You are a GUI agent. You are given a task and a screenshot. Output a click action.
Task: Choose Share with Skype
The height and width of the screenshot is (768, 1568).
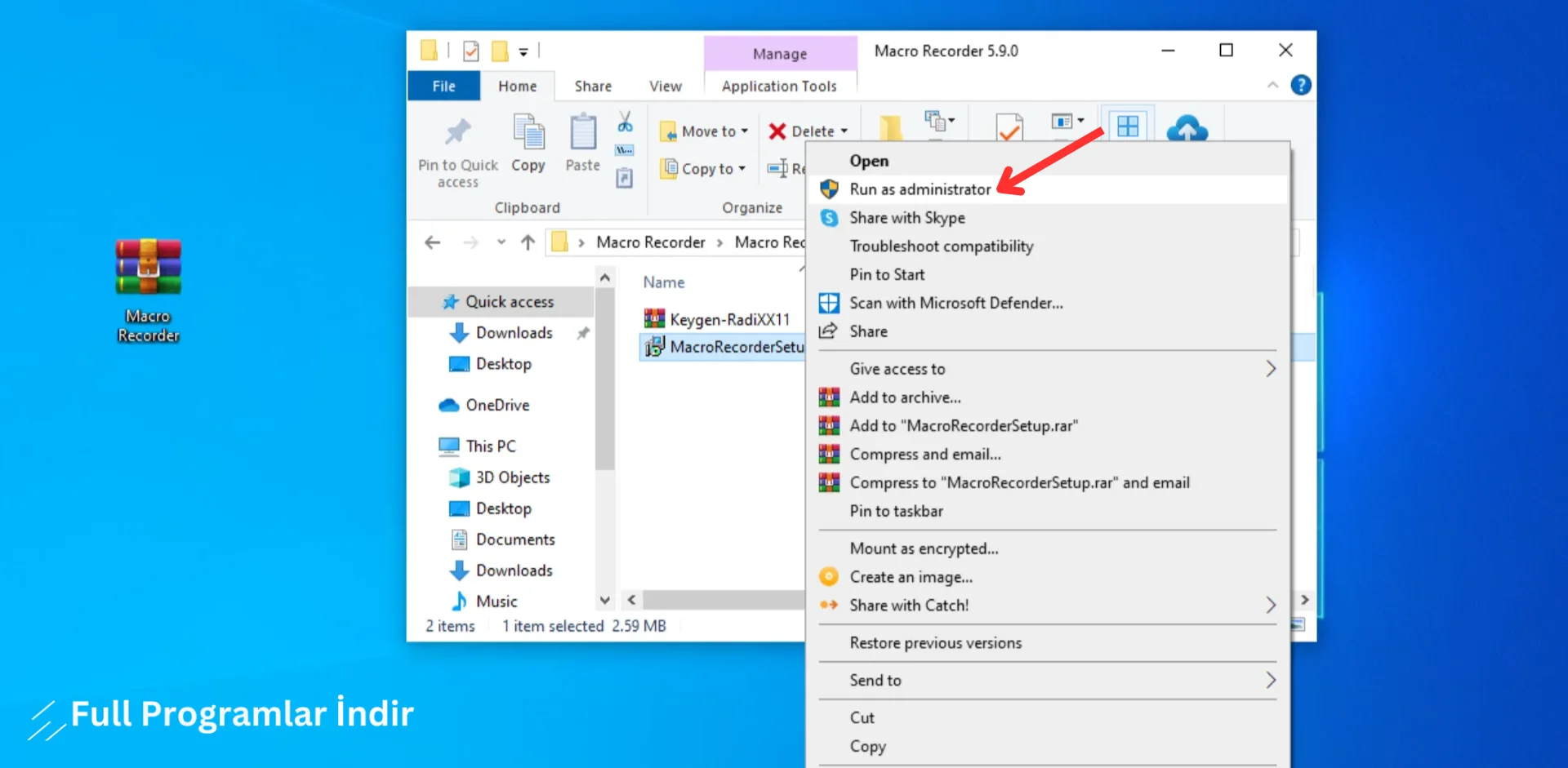[x=1048, y=218]
